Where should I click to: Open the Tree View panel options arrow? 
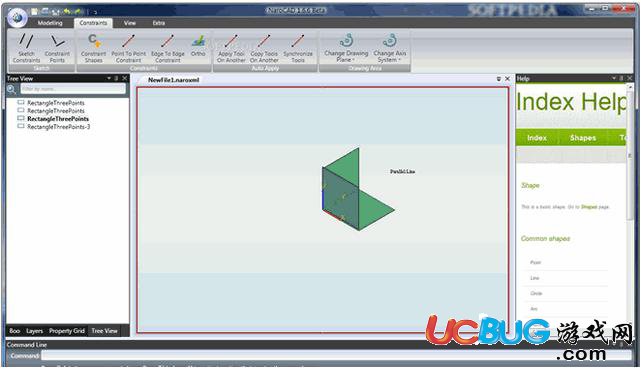click(109, 78)
